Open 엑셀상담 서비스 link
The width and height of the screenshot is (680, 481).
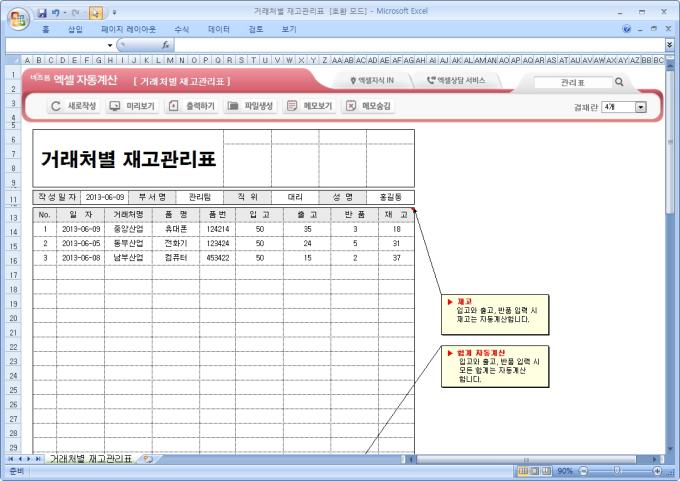(x=456, y=80)
